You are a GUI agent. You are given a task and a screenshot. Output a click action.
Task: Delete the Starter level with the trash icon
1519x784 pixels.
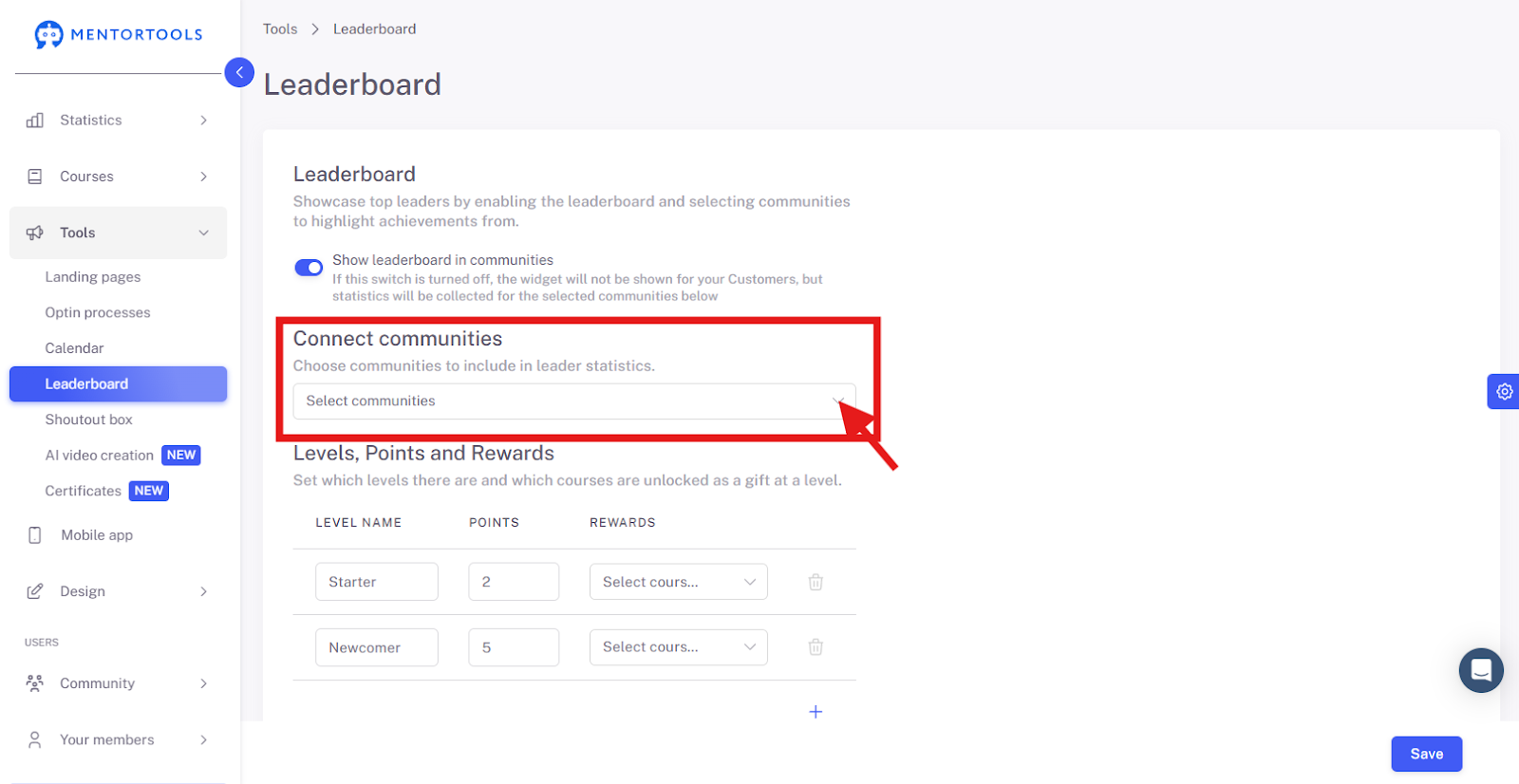(x=816, y=582)
